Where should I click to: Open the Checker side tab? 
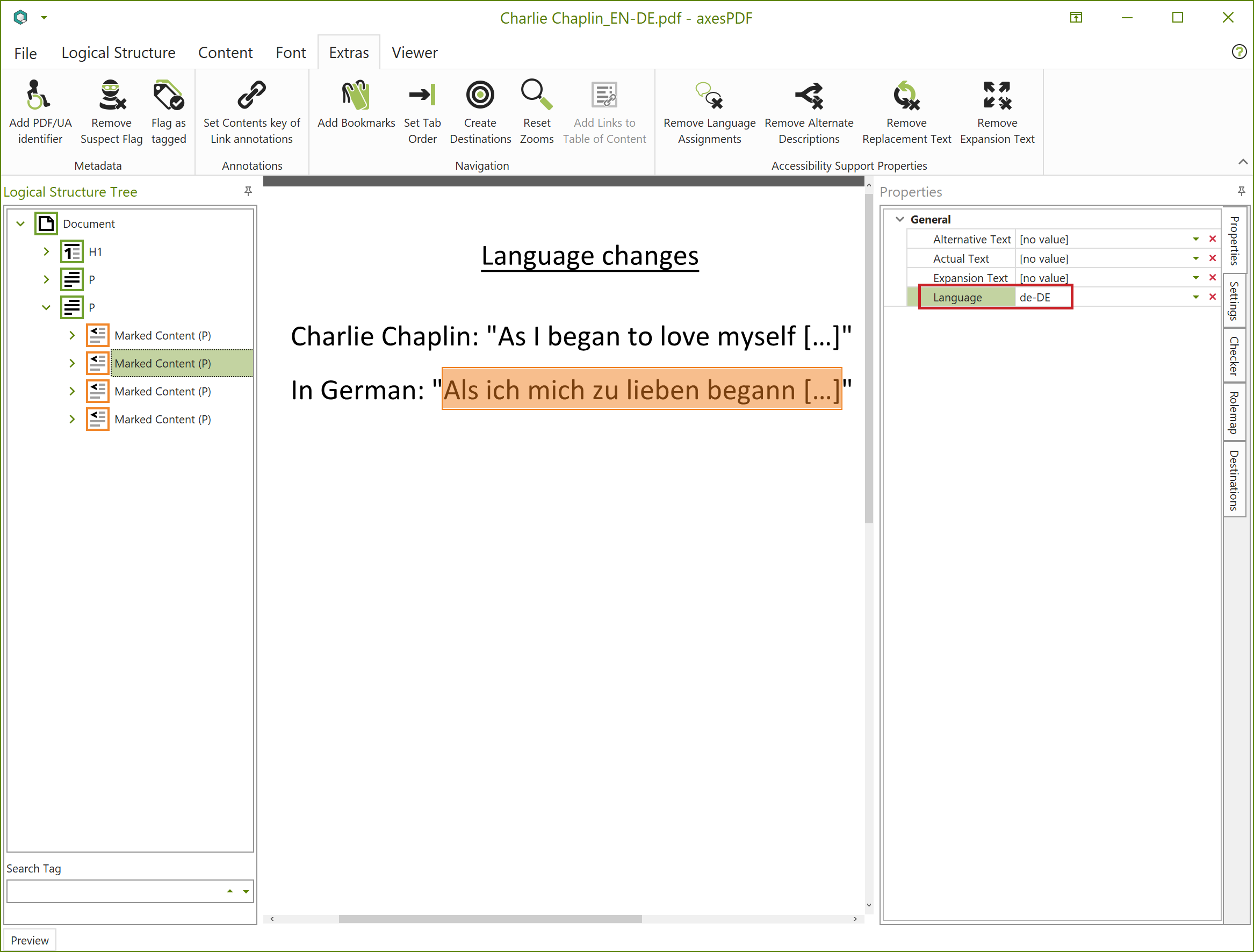point(1234,356)
